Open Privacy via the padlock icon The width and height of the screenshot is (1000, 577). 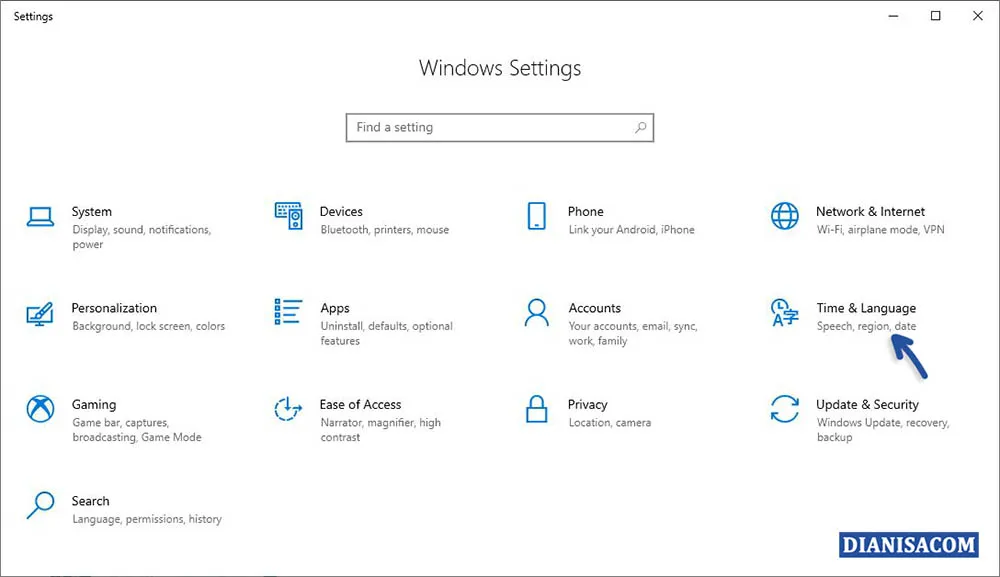pos(536,410)
